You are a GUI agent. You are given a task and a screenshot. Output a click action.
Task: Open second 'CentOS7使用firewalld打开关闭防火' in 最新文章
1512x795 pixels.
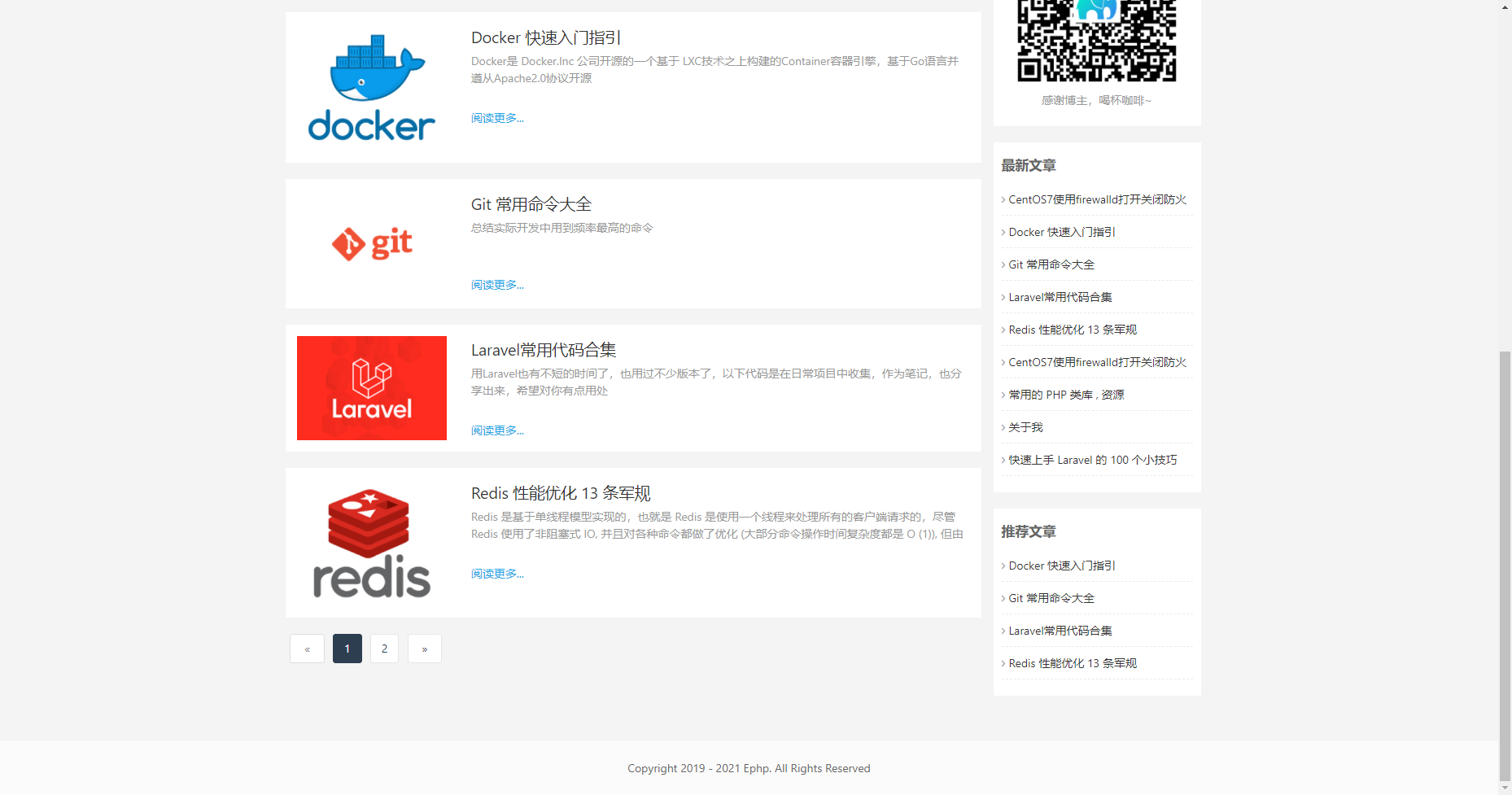pos(1097,362)
